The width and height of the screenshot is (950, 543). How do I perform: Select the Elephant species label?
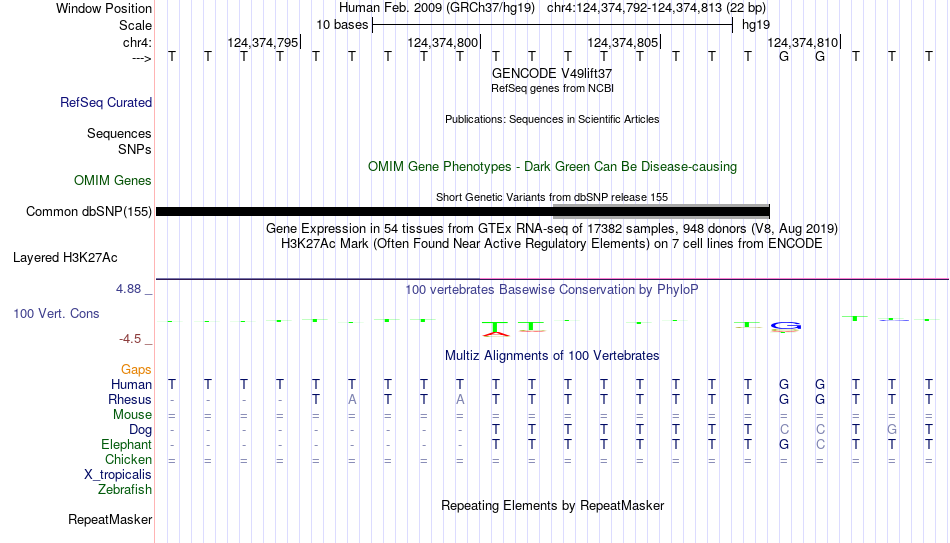126,444
